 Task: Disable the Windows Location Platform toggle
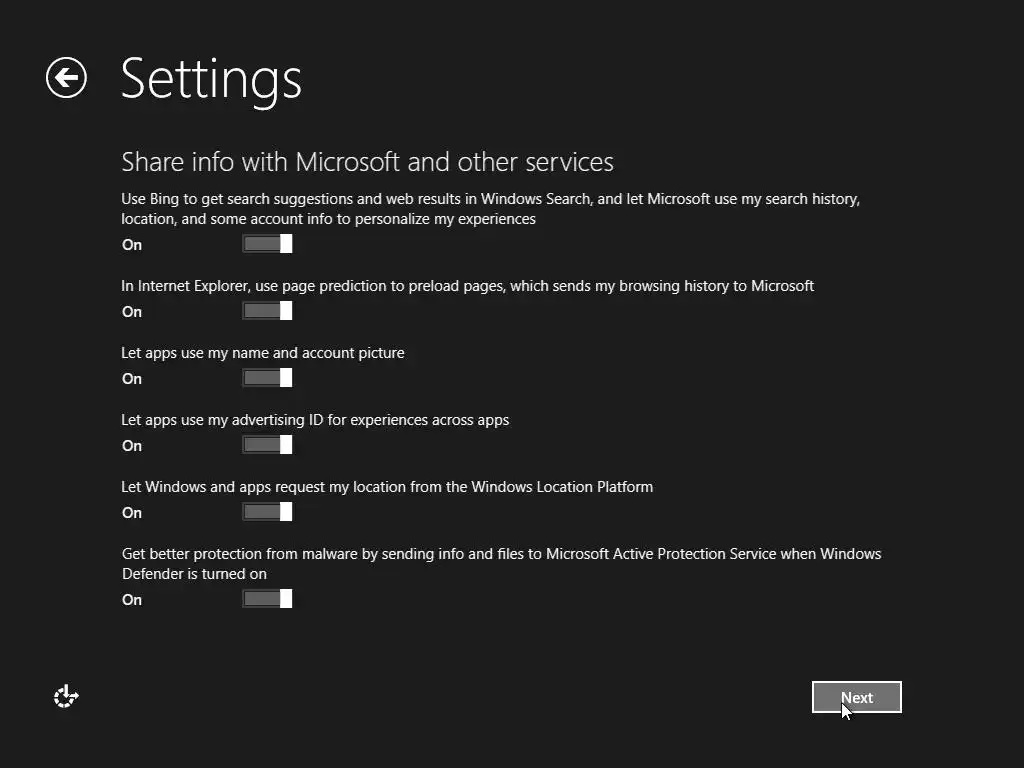(267, 512)
